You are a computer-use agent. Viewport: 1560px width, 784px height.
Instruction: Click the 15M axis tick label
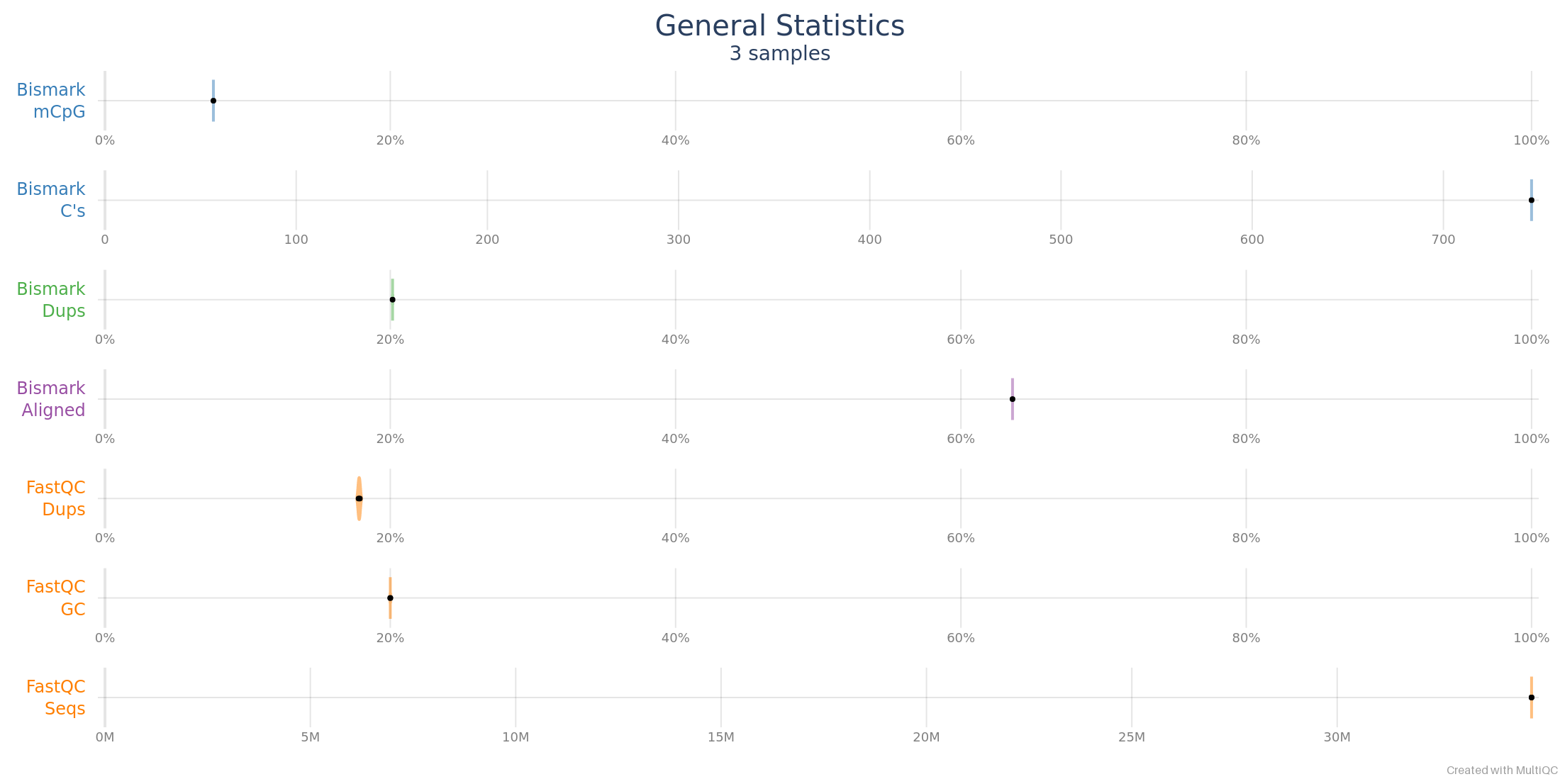[x=720, y=737]
